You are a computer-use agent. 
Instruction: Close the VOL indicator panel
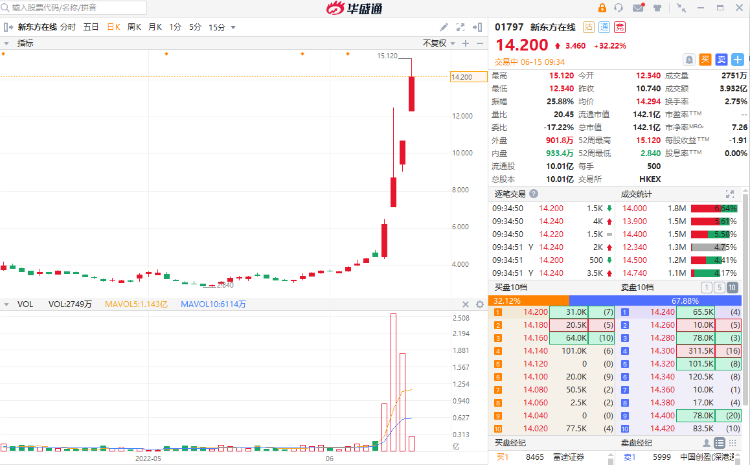465,304
